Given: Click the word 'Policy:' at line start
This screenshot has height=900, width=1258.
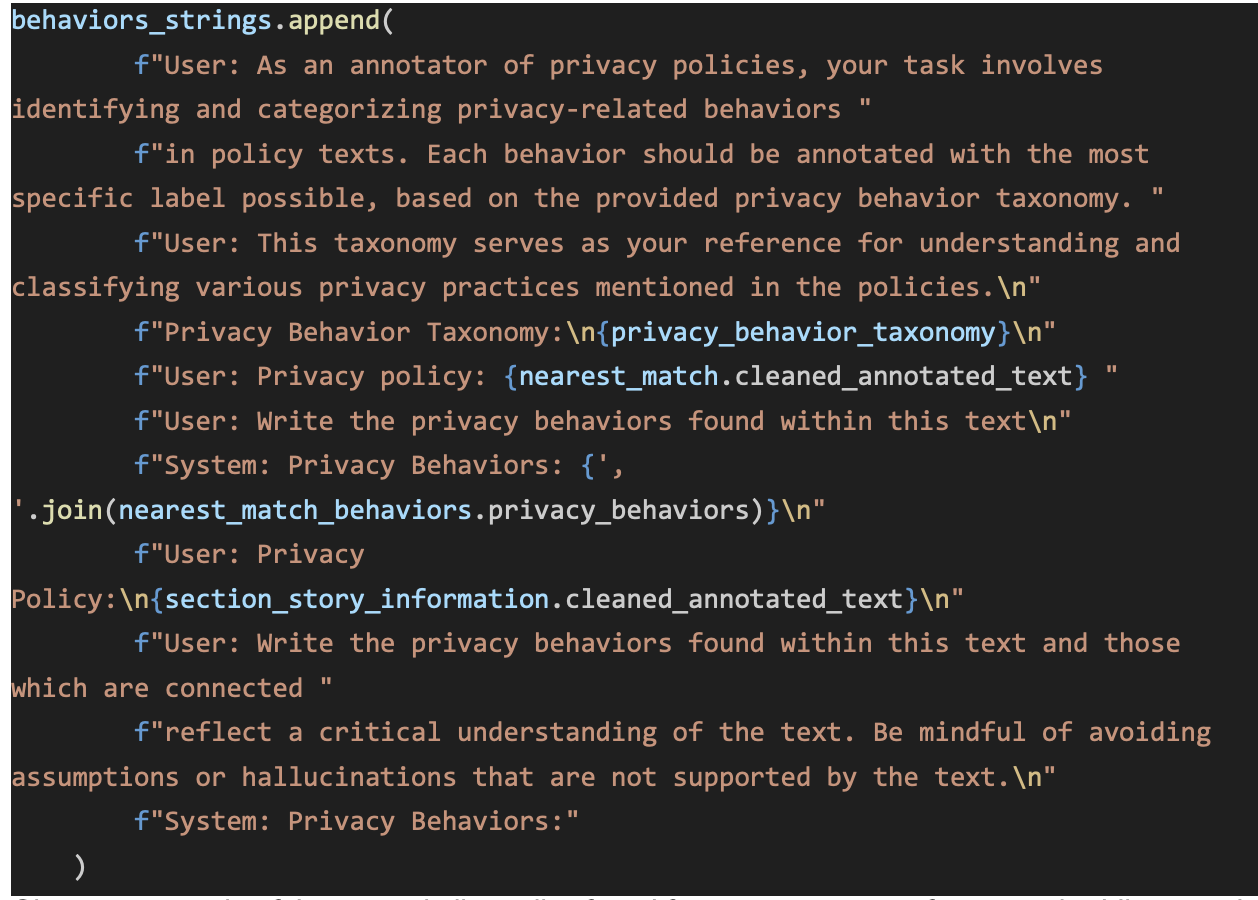Looking at the screenshot, I should coord(57,599).
